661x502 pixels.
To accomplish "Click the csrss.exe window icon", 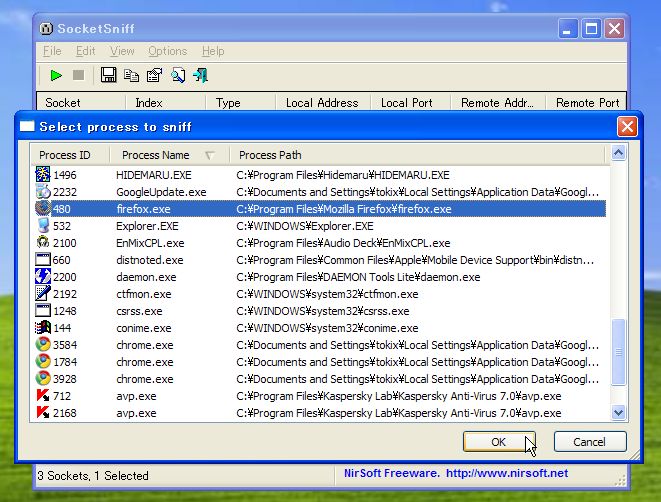I will (43, 311).
